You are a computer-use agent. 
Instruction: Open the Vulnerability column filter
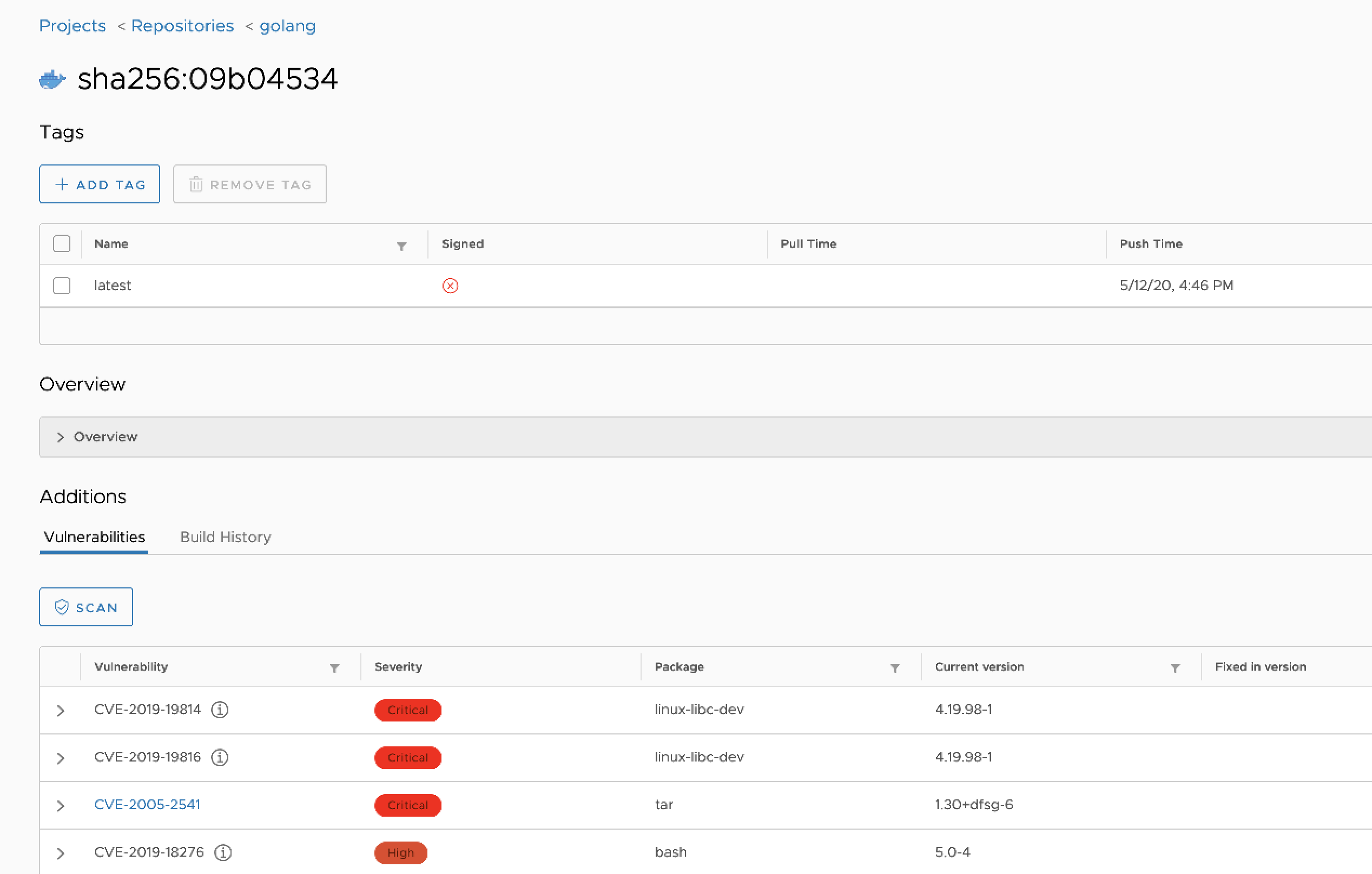coord(334,668)
